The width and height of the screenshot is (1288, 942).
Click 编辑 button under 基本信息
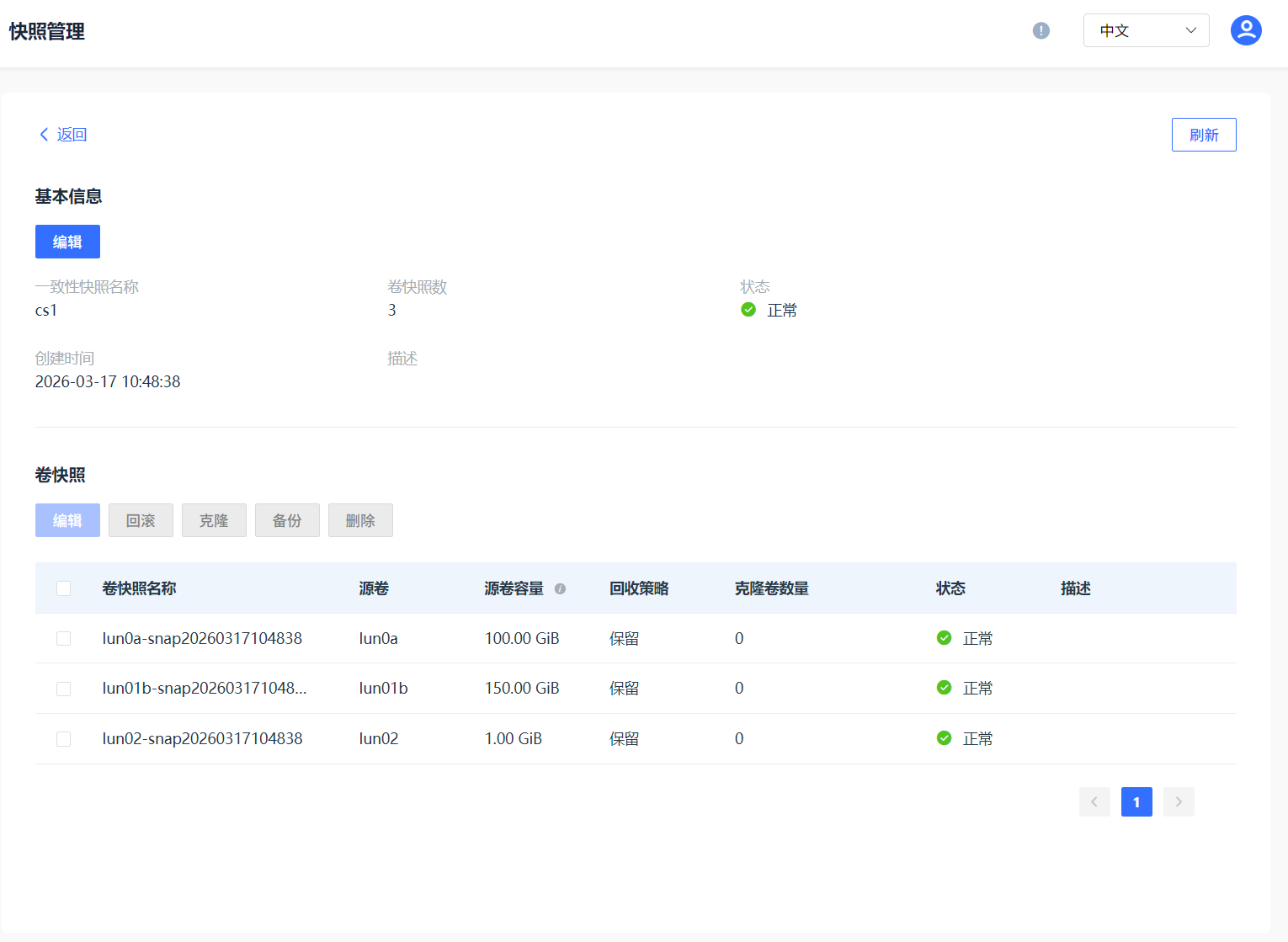67,242
